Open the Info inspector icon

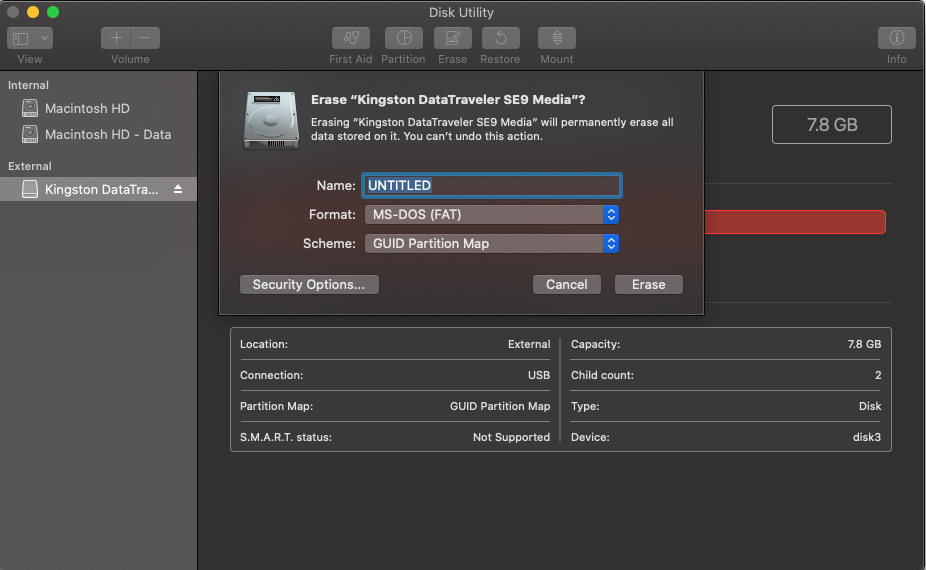[896, 38]
